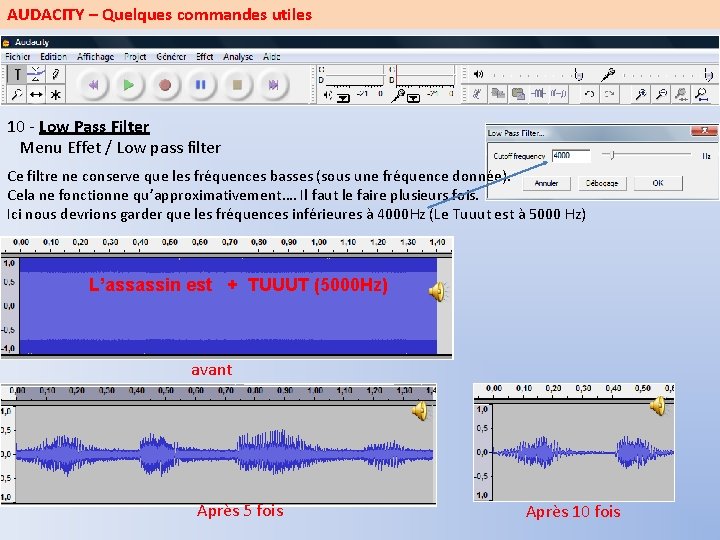Select the Selection (I-beam) tool
The image size is (720, 540).
[17, 74]
